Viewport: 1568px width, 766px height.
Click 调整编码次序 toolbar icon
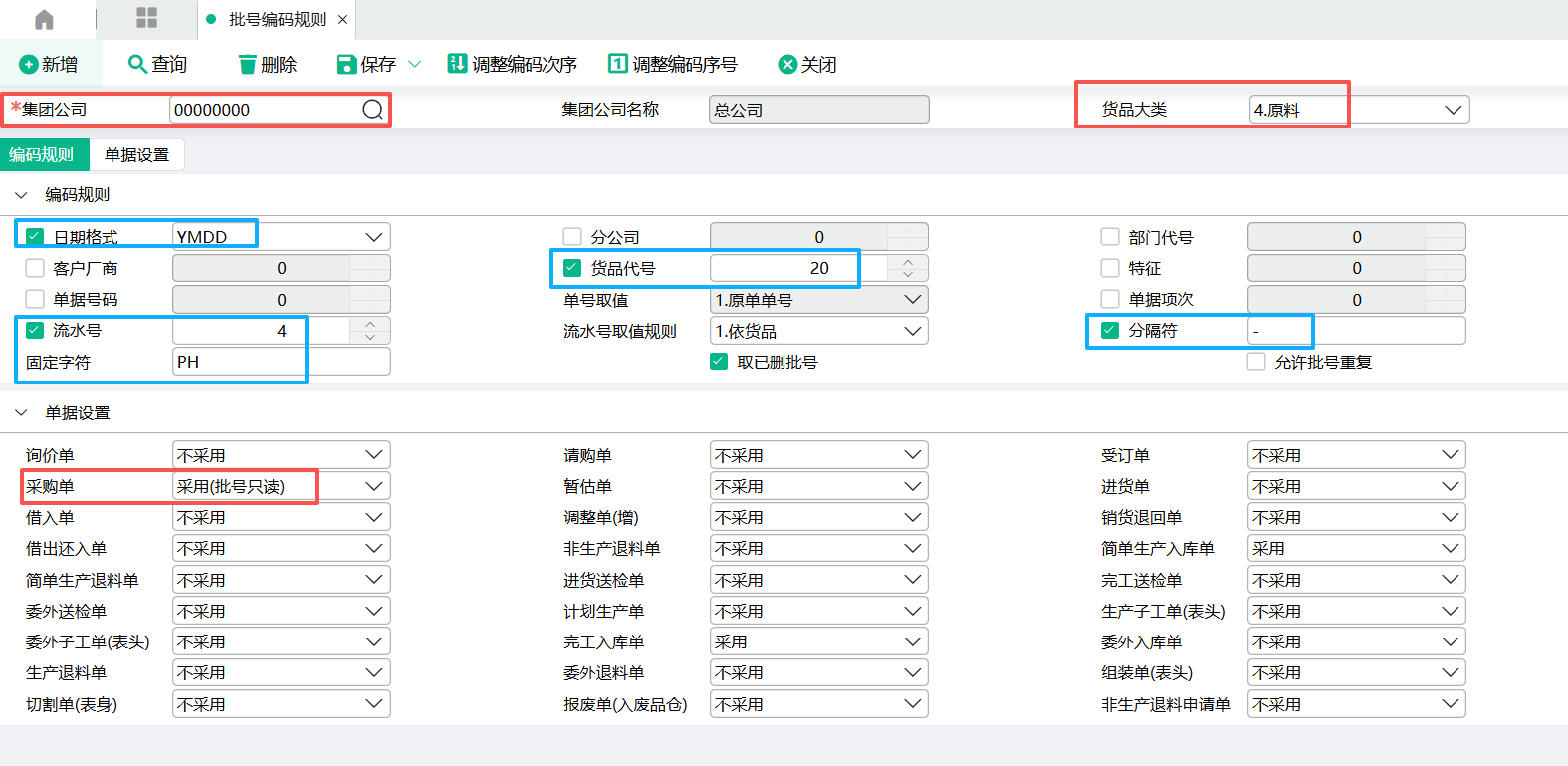[457, 64]
